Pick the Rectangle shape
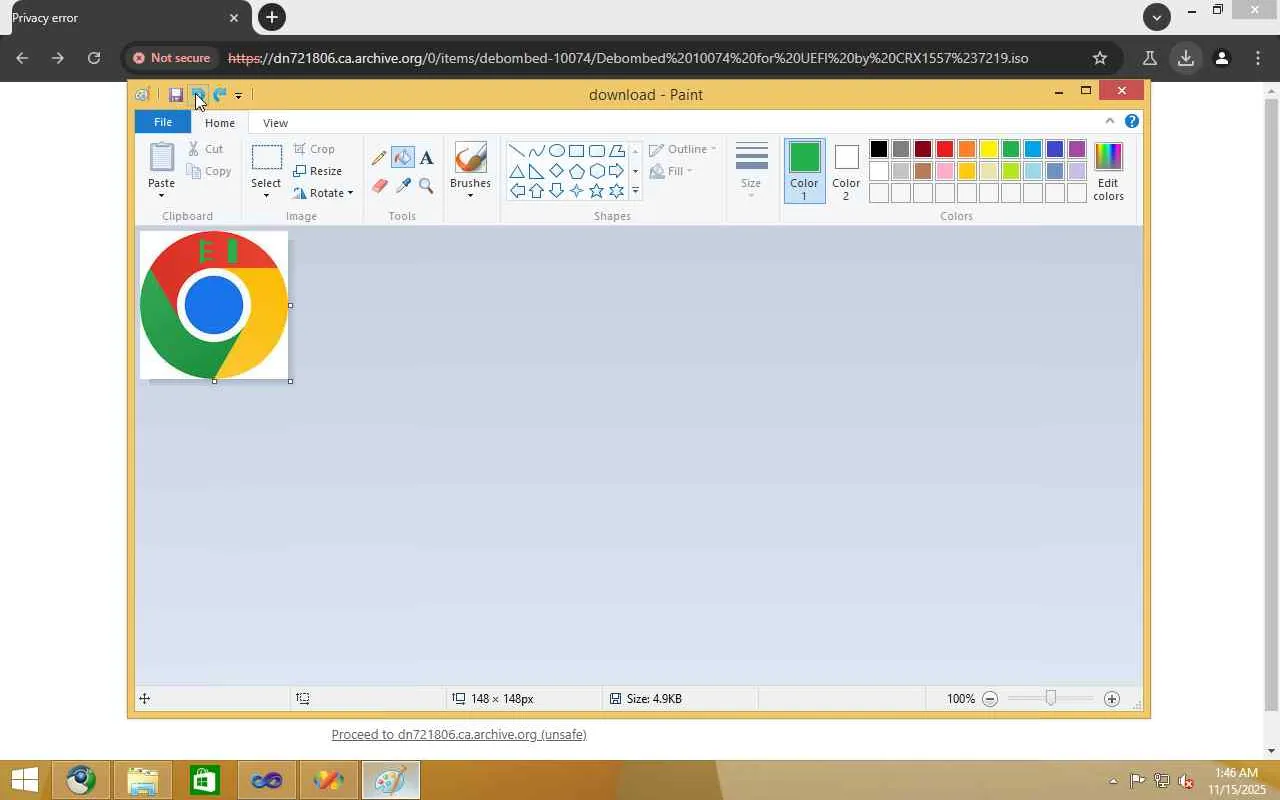 [577, 151]
